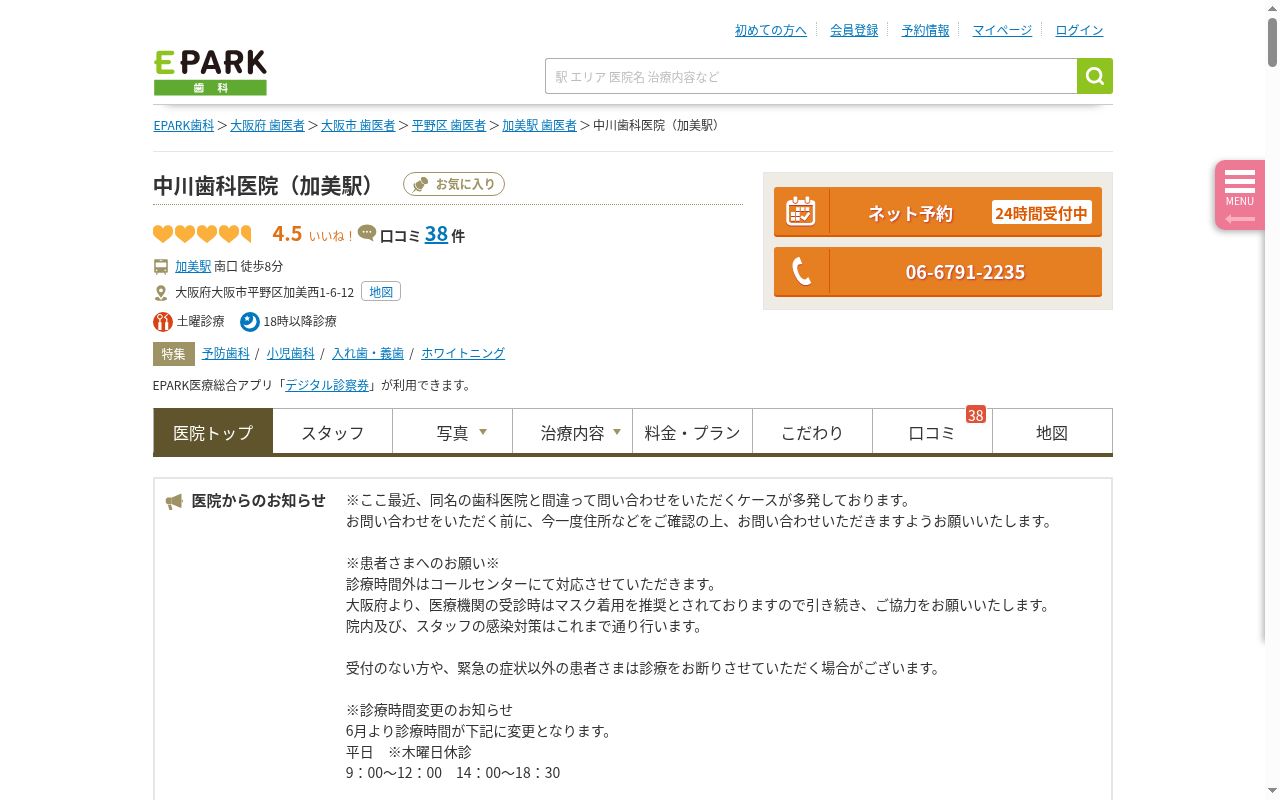Viewport: 1280px width, 800px height.
Task: Click the 38 badge on 口コミ tab
Action: tap(976, 414)
